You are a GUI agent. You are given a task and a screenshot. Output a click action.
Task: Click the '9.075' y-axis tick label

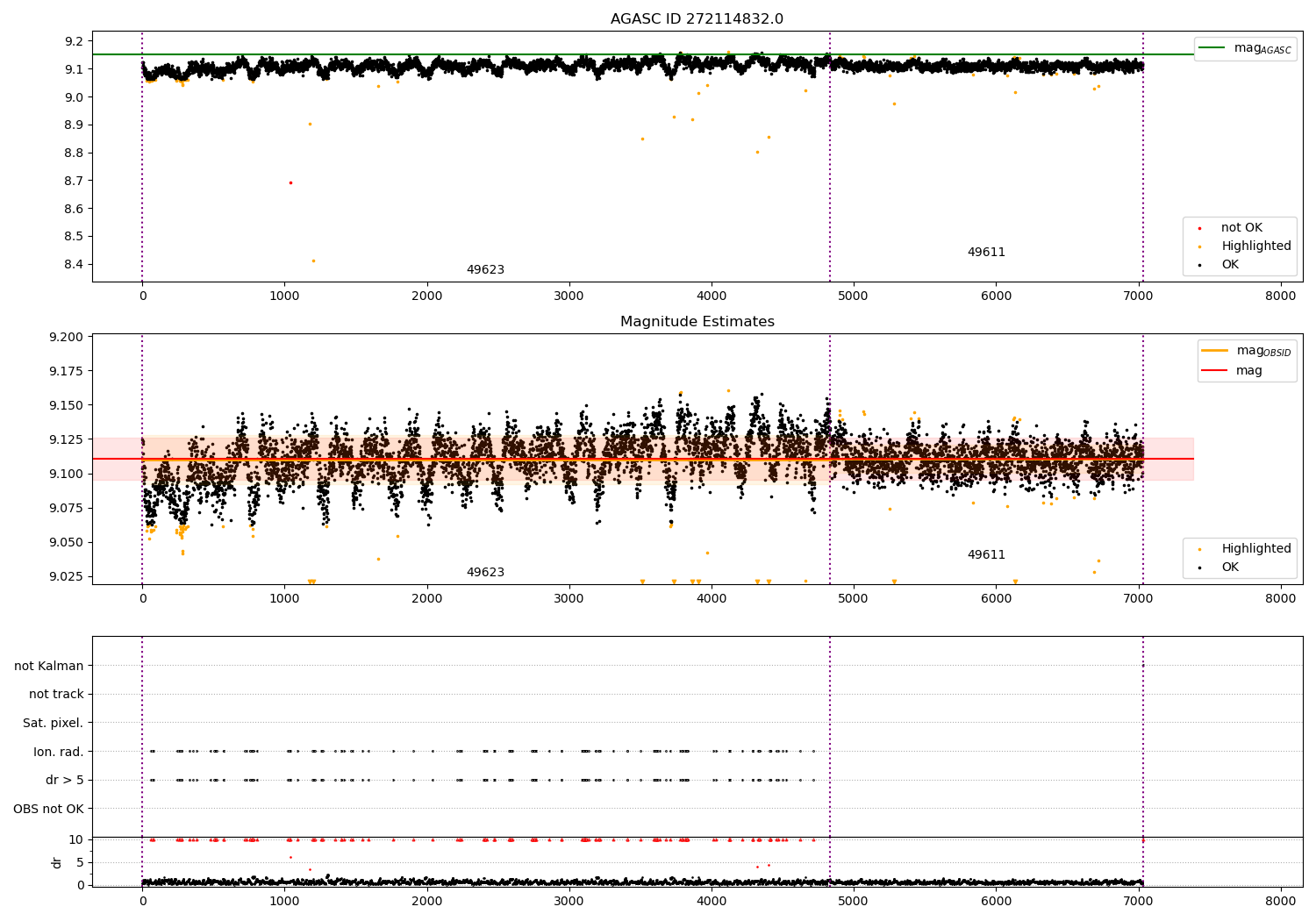(68, 509)
